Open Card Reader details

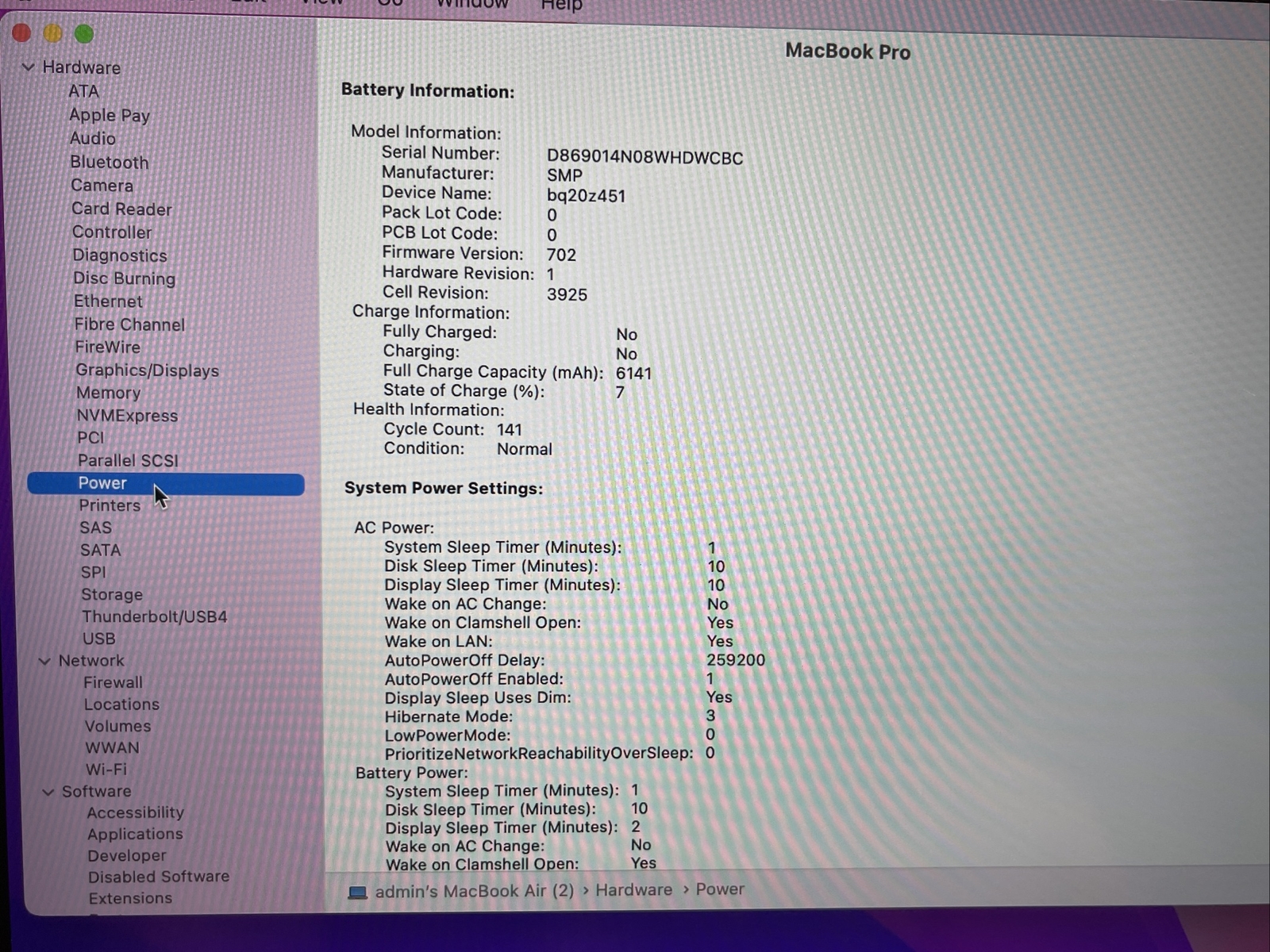click(121, 209)
